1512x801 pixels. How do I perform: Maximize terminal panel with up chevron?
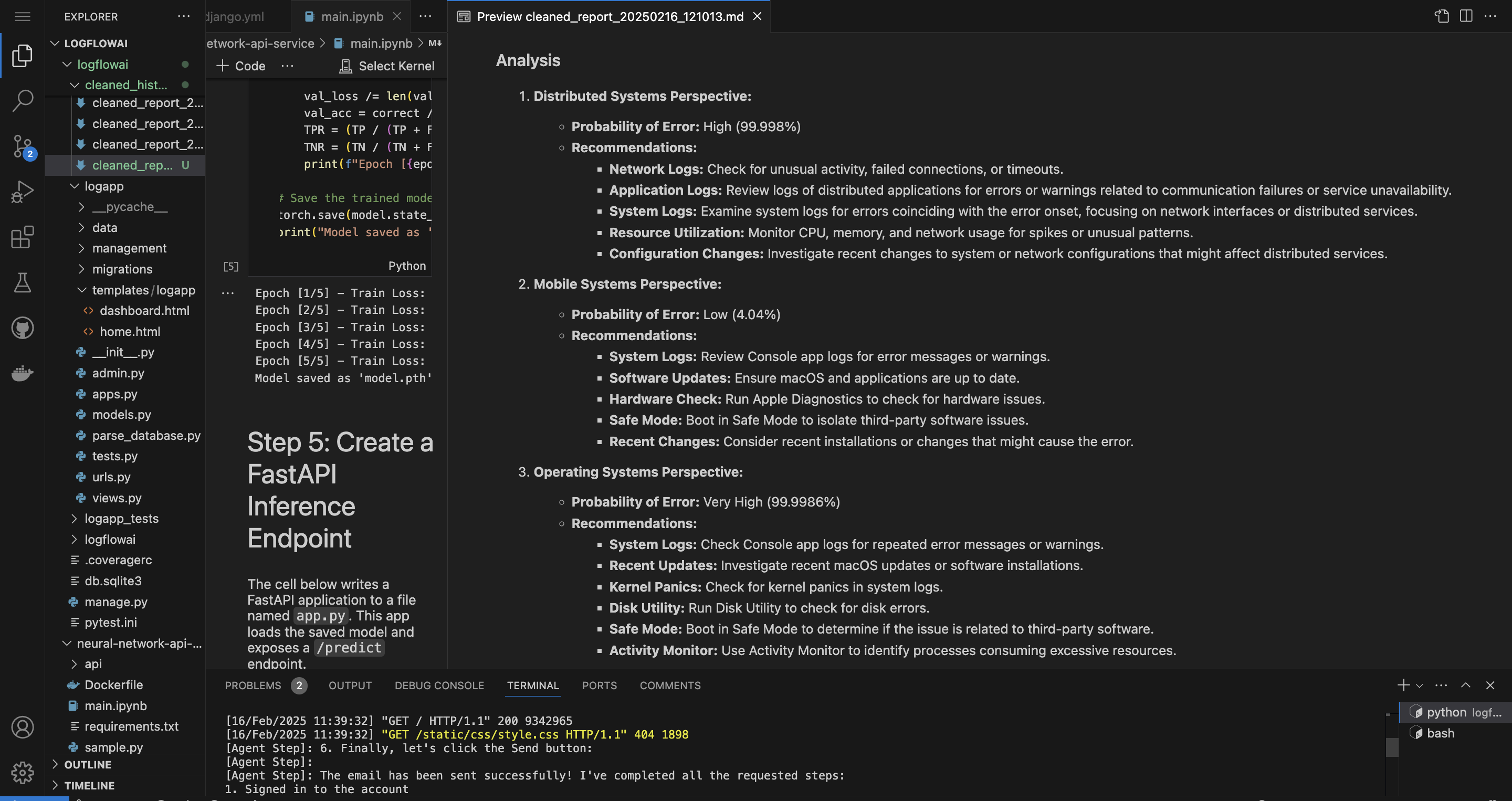click(1466, 686)
